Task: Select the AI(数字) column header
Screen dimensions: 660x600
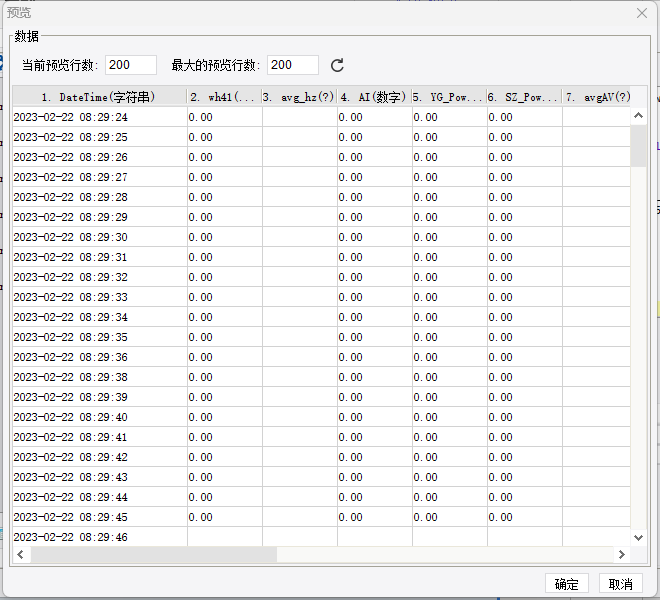Action: 374,97
